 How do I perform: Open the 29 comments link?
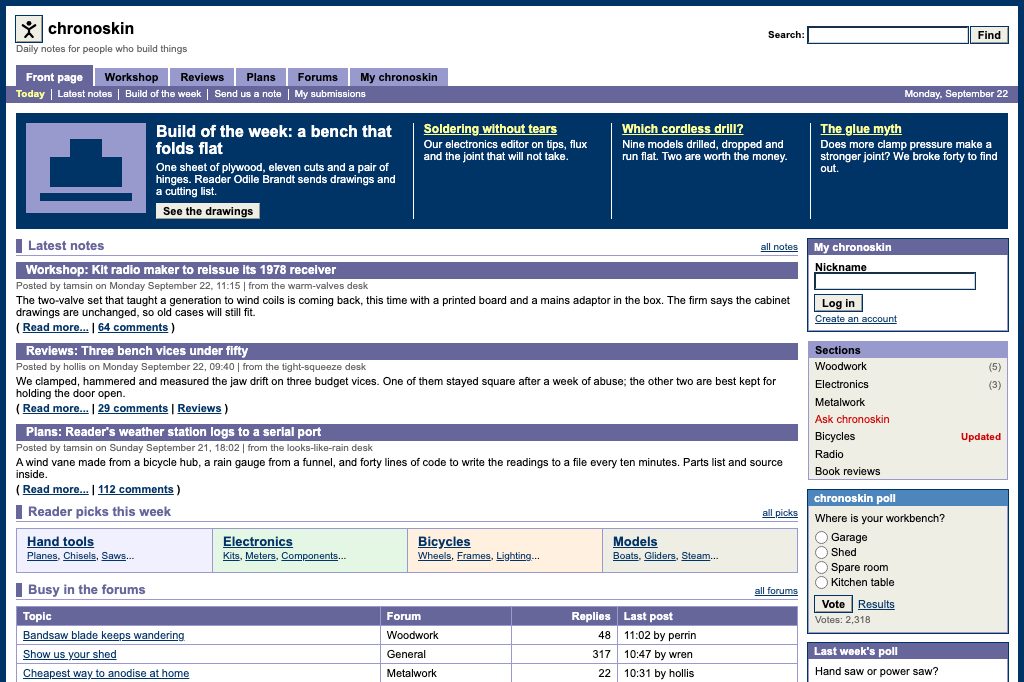133,408
